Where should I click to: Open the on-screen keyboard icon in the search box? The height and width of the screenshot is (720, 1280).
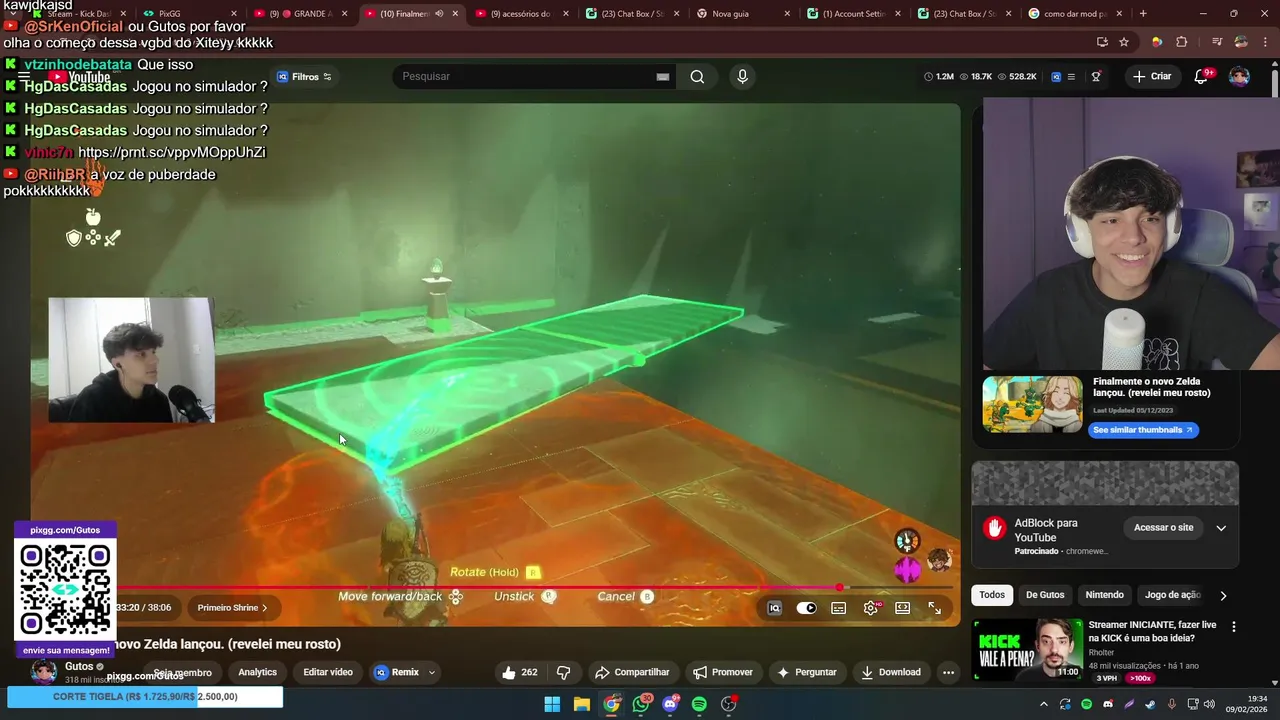(663, 77)
